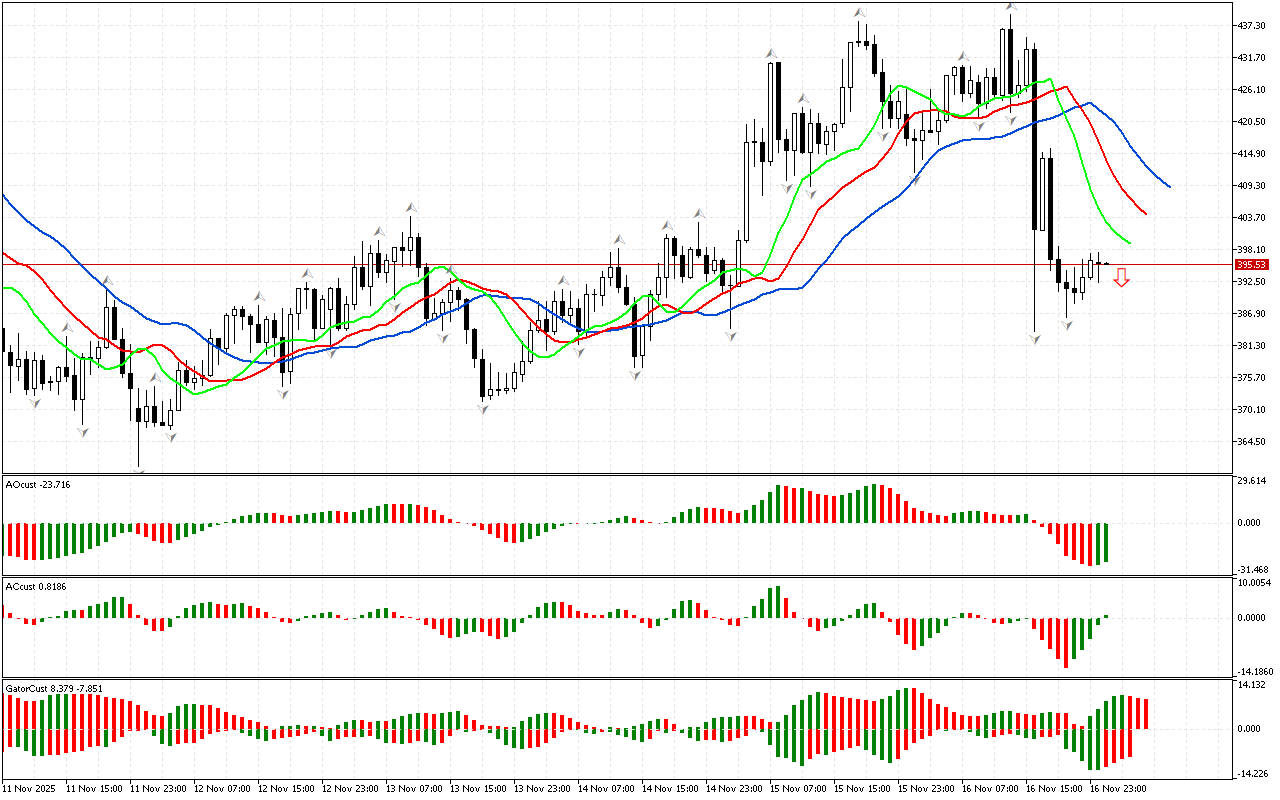This screenshot has height=800, width=1280.
Task: Select the blue Alligator line's right end
Action: coord(1169,186)
